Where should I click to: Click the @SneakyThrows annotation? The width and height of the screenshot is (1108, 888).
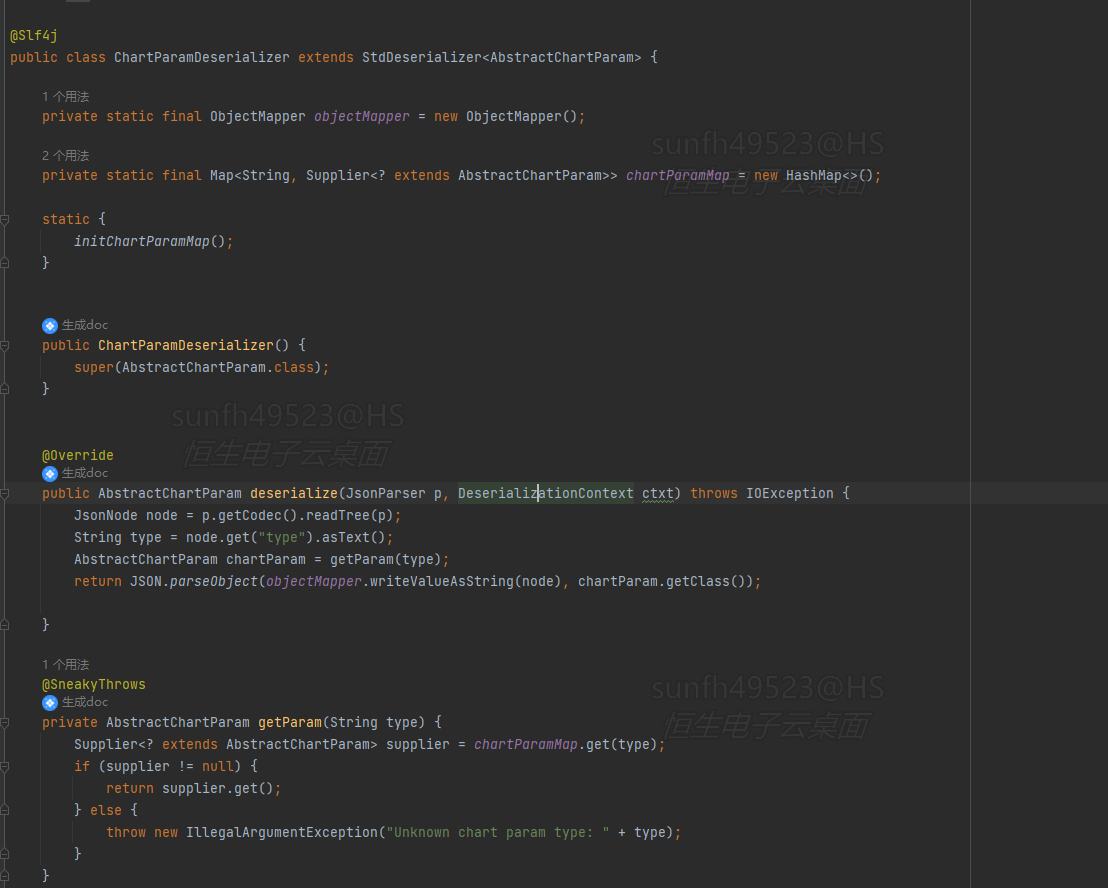[x=94, y=685]
